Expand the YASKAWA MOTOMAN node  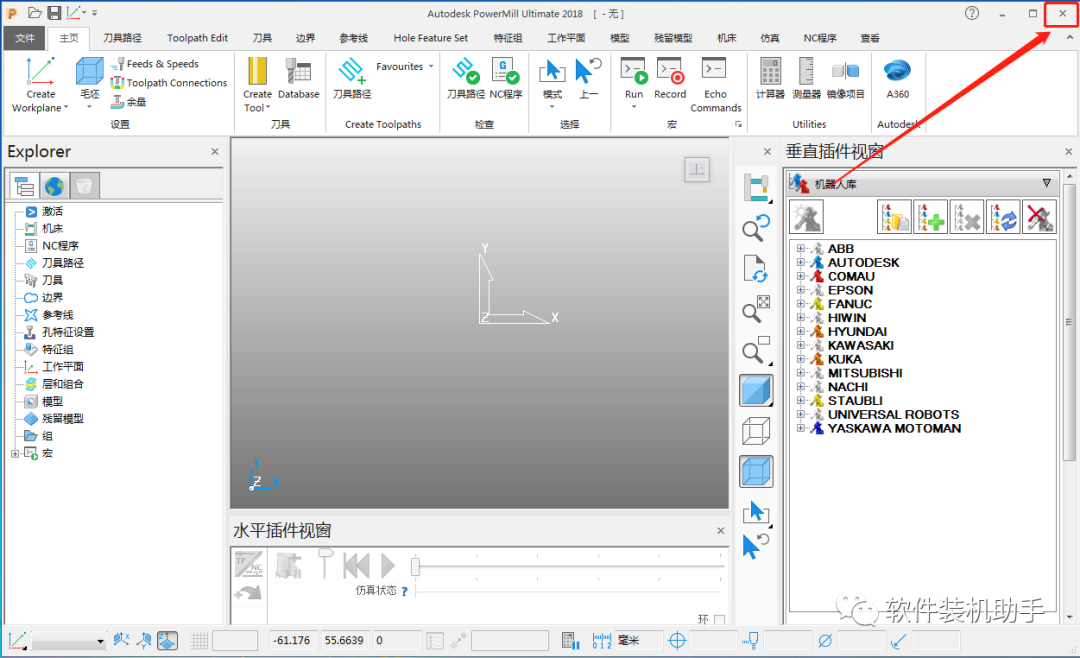[x=800, y=428]
